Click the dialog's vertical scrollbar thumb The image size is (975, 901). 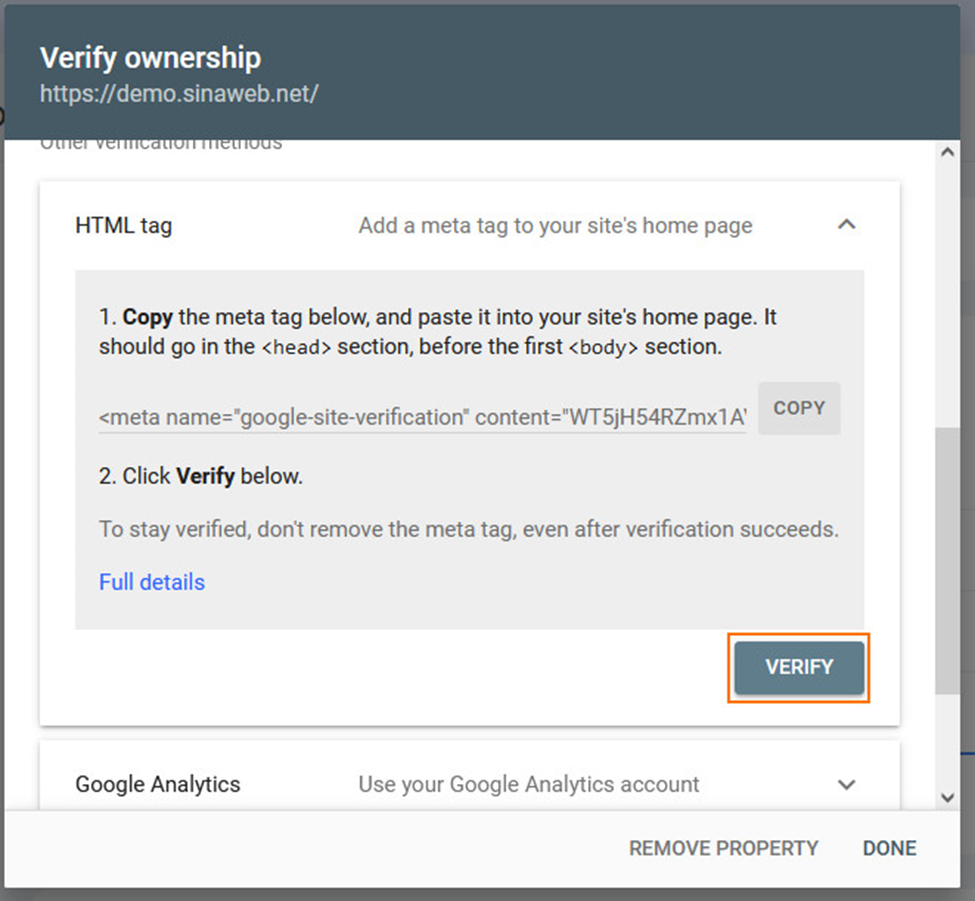[947, 560]
